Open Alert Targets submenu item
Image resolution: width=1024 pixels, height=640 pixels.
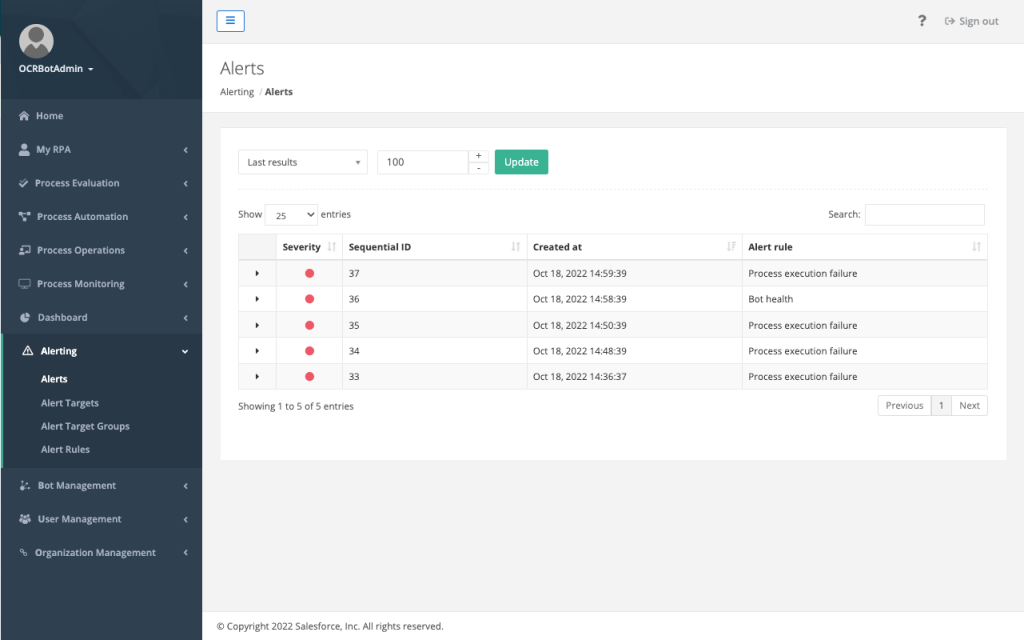point(70,403)
